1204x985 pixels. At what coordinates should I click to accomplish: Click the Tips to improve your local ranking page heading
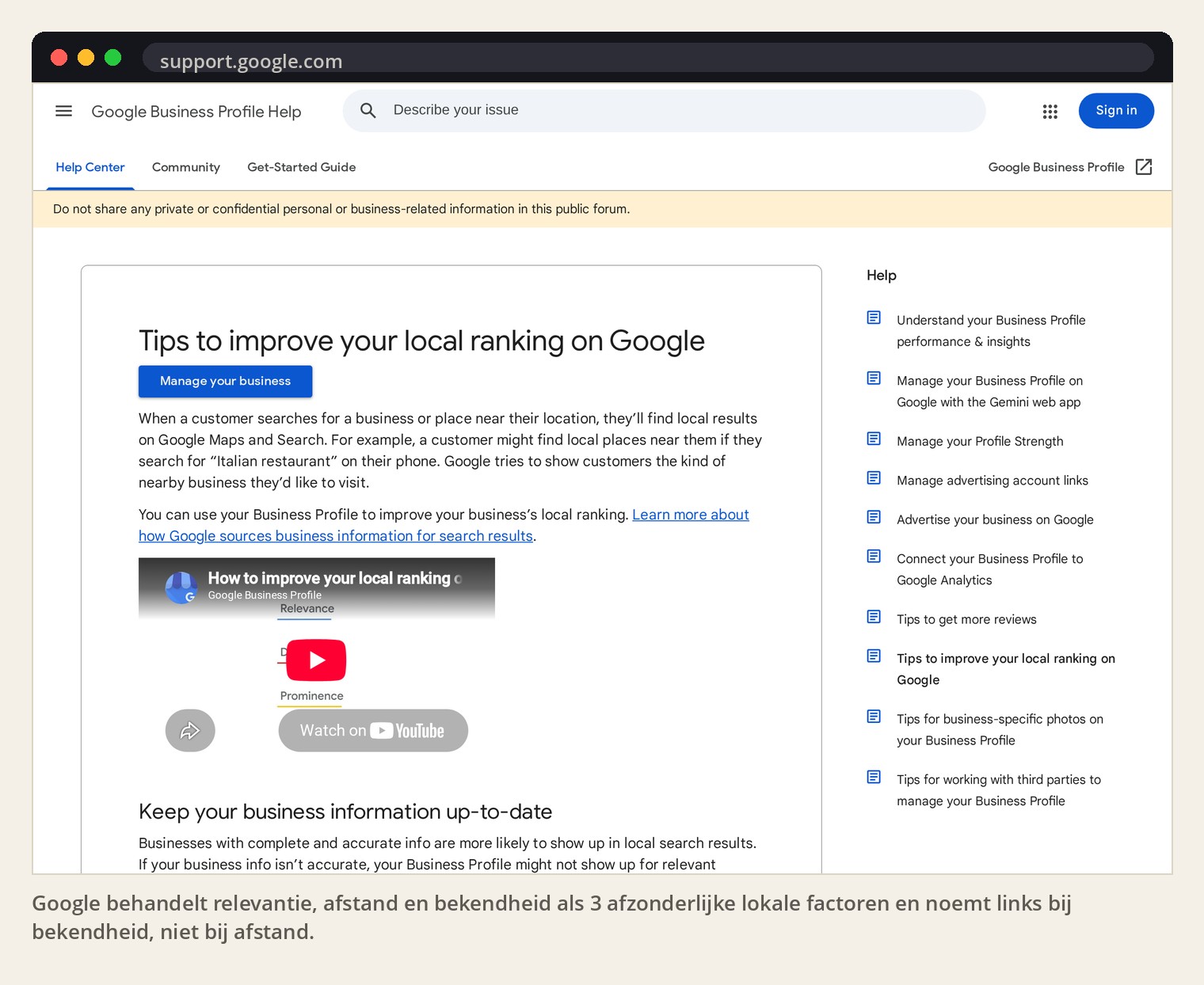[x=421, y=341]
